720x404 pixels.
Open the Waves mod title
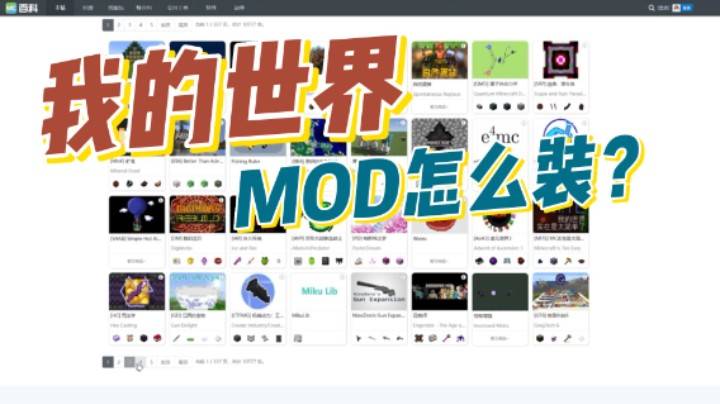420,239
